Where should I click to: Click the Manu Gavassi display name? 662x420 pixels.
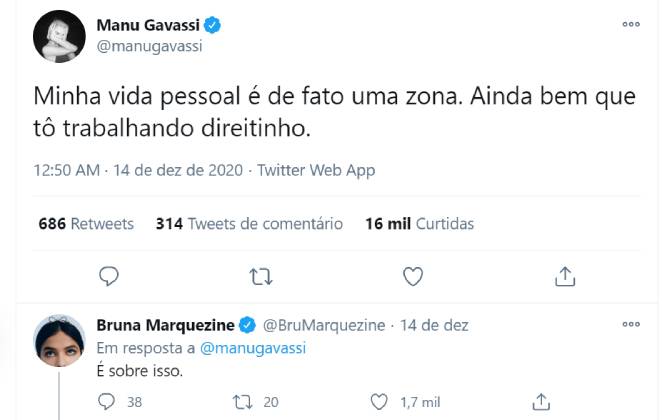tap(146, 24)
